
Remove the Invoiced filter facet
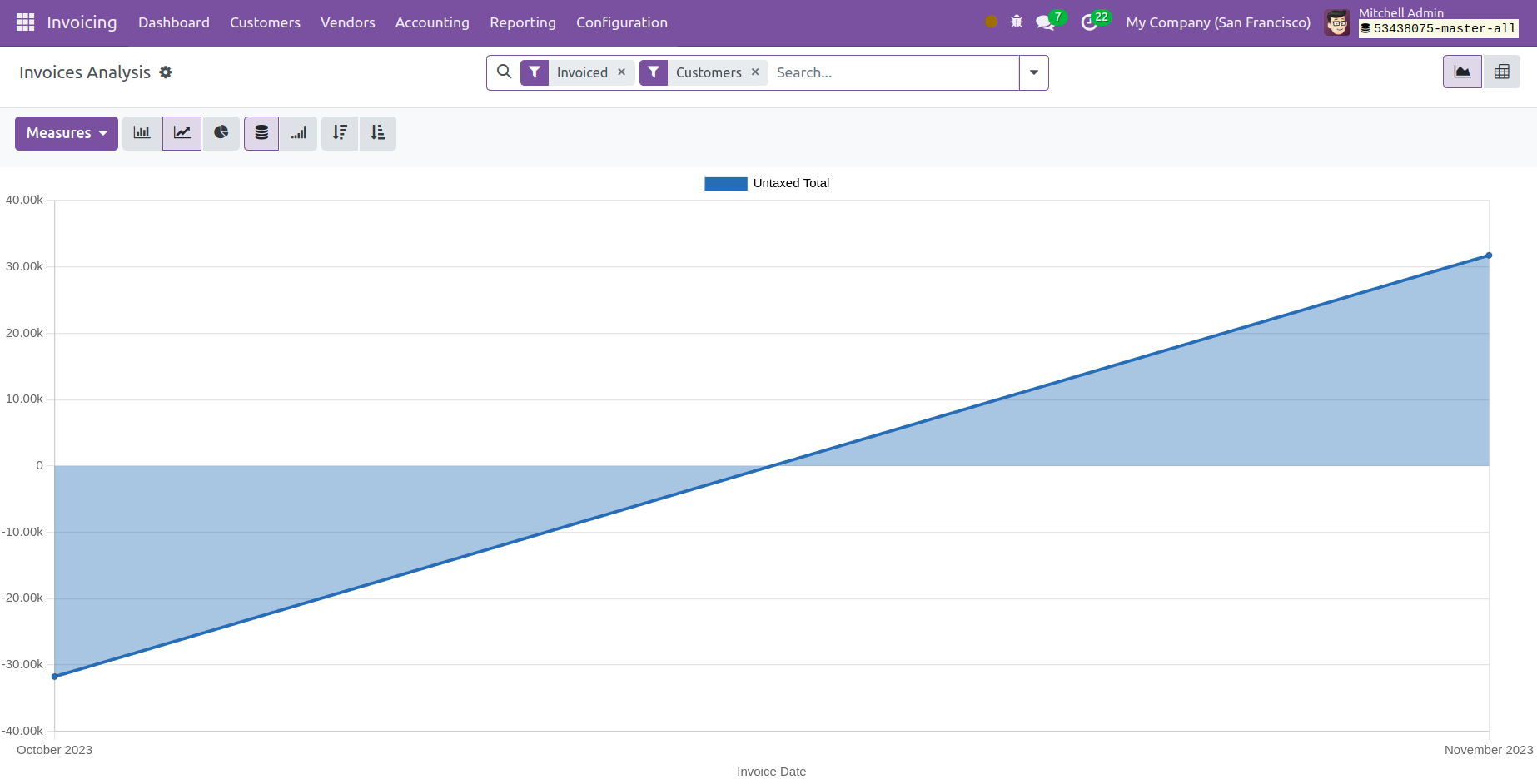tap(622, 72)
